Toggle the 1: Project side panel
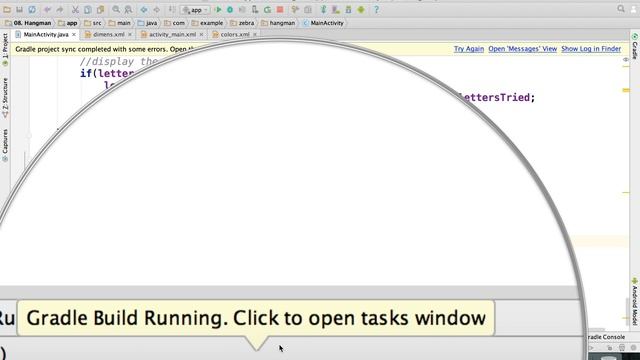This screenshot has width=640, height=360. tap(5, 49)
